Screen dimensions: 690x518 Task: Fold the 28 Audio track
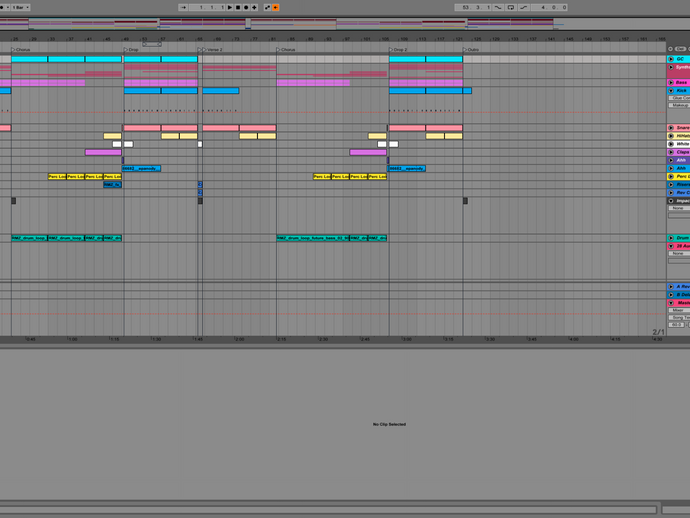tap(671, 246)
